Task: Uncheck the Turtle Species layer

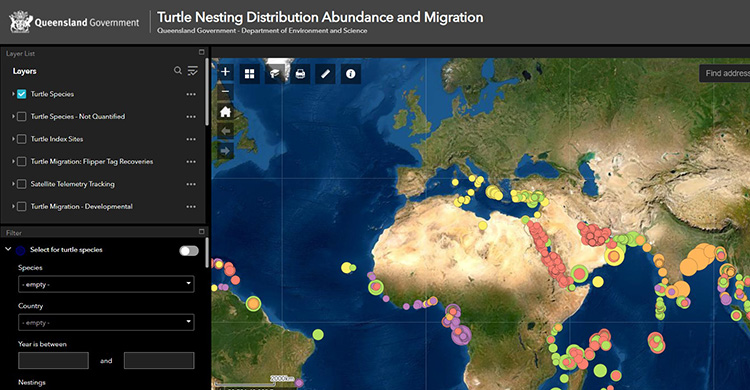Action: [22, 94]
